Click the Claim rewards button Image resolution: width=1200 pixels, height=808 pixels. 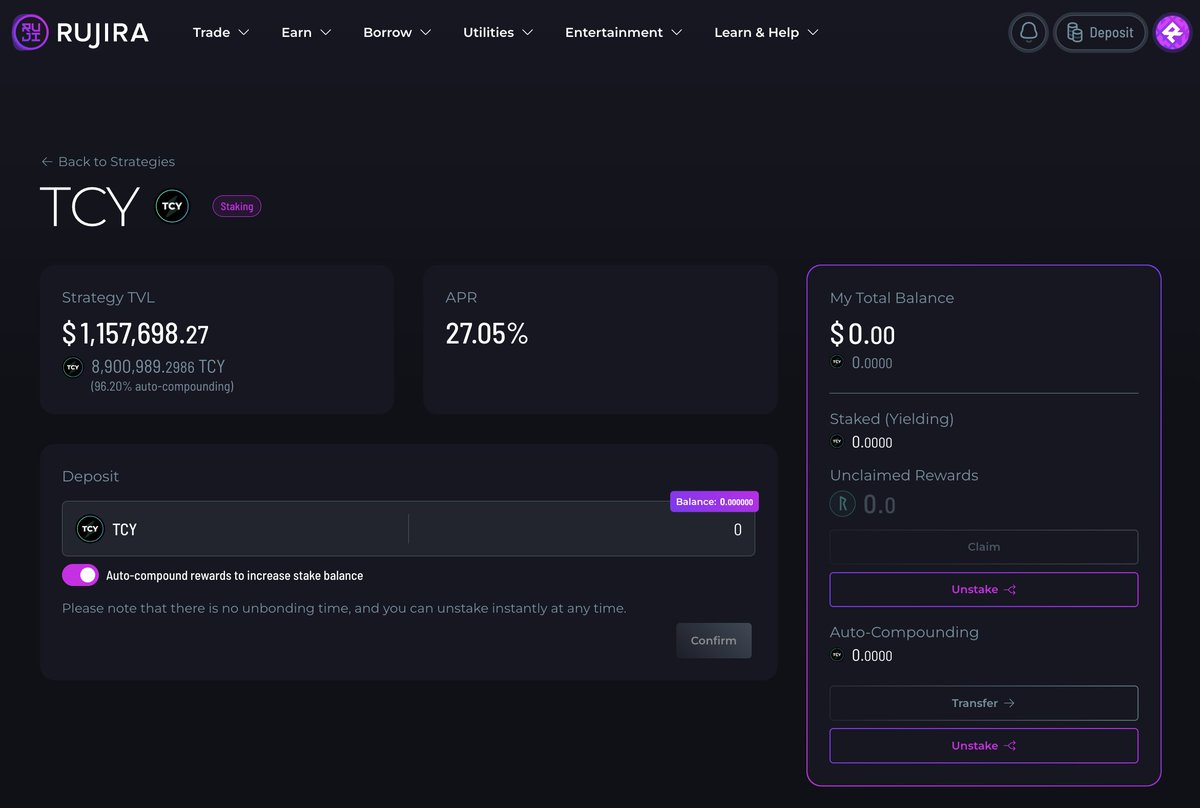tap(984, 547)
